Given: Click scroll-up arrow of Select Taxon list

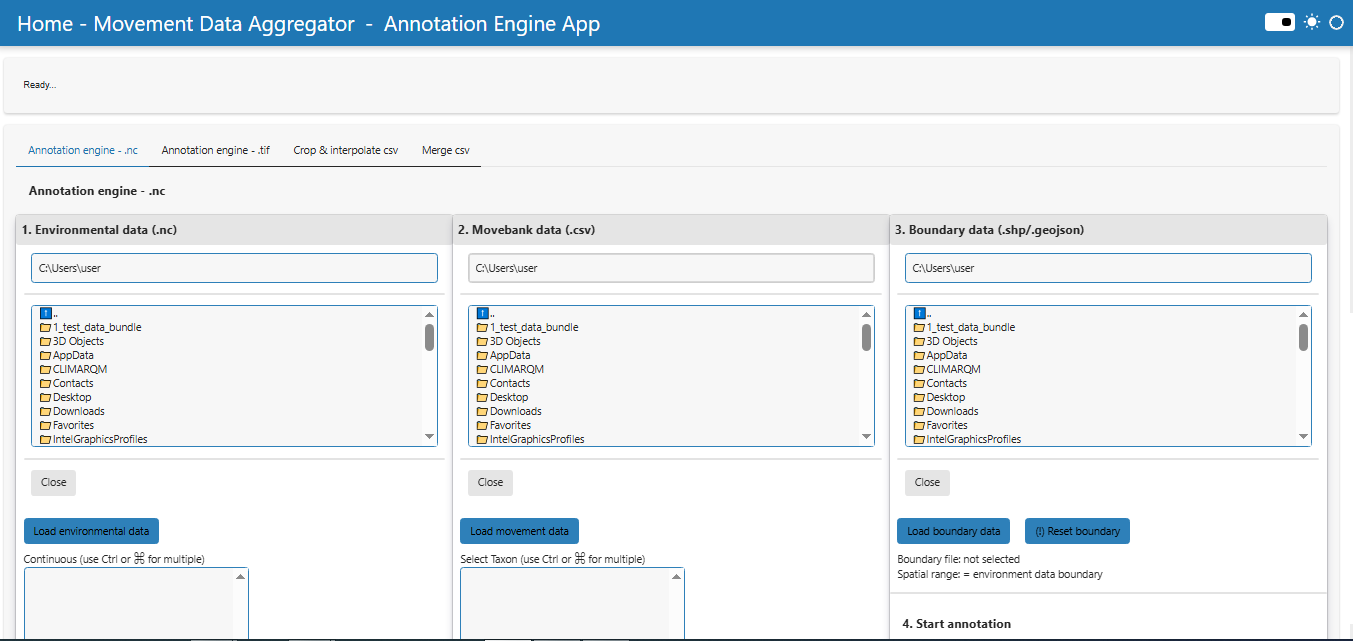Looking at the screenshot, I should tap(676, 576).
